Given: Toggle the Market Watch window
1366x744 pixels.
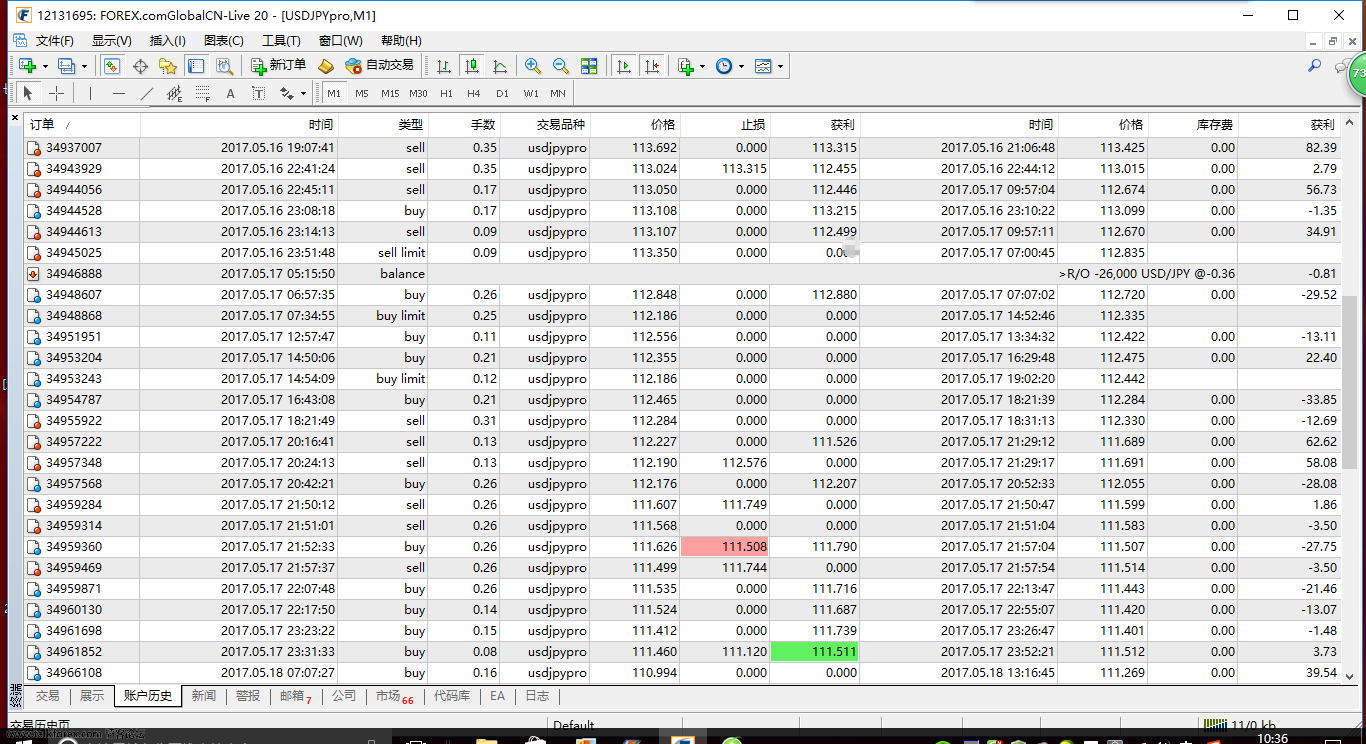Looking at the screenshot, I should [x=112, y=66].
